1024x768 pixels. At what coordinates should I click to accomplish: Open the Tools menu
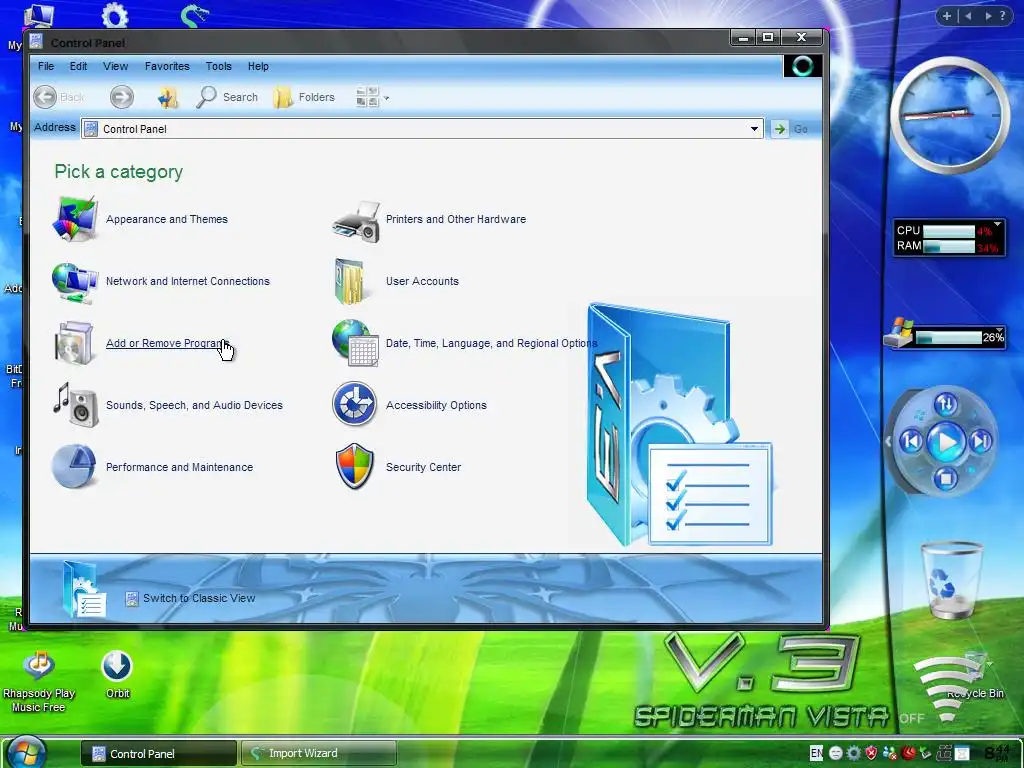(218, 66)
